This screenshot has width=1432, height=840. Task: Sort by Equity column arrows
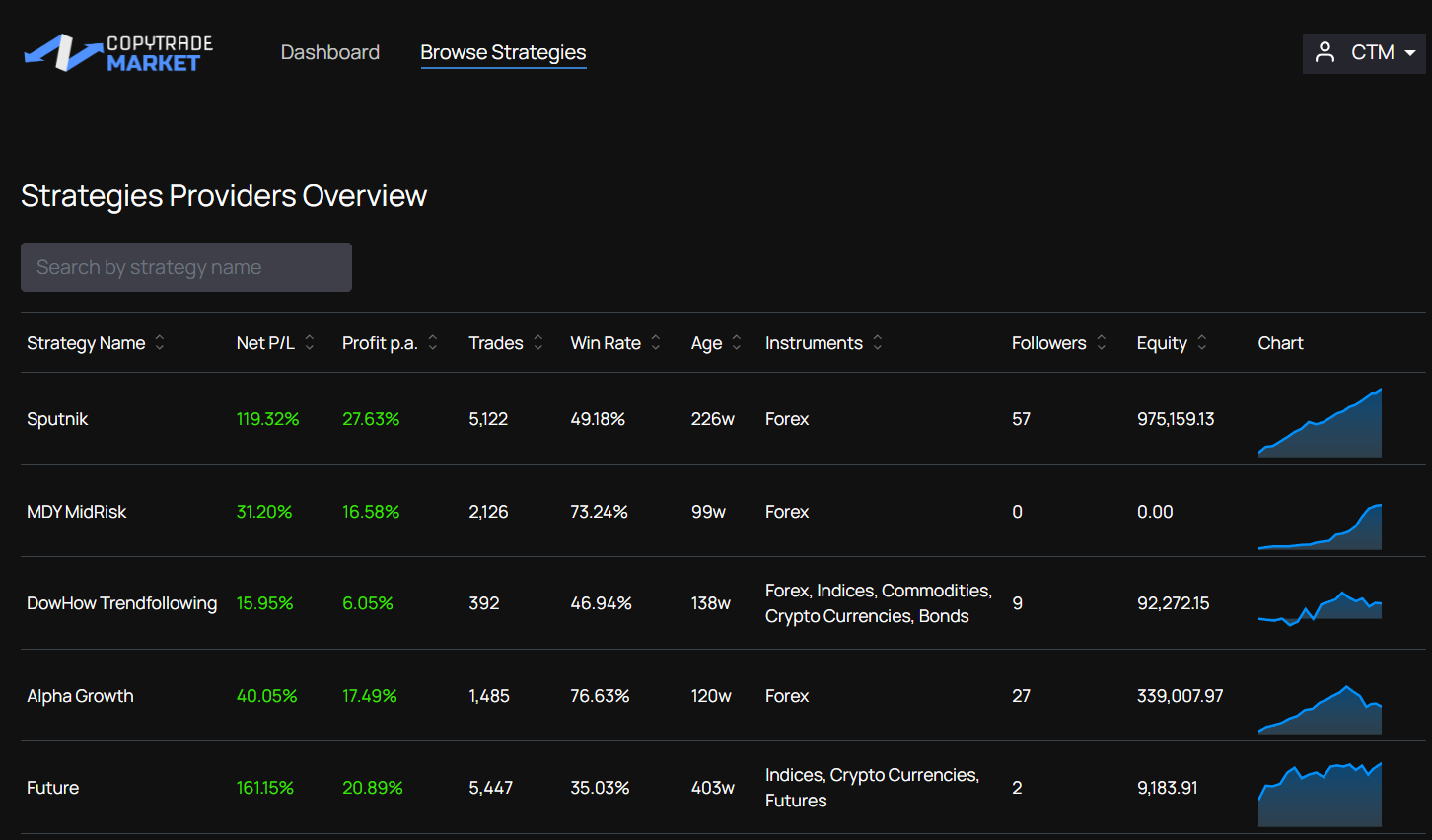[x=1202, y=342]
